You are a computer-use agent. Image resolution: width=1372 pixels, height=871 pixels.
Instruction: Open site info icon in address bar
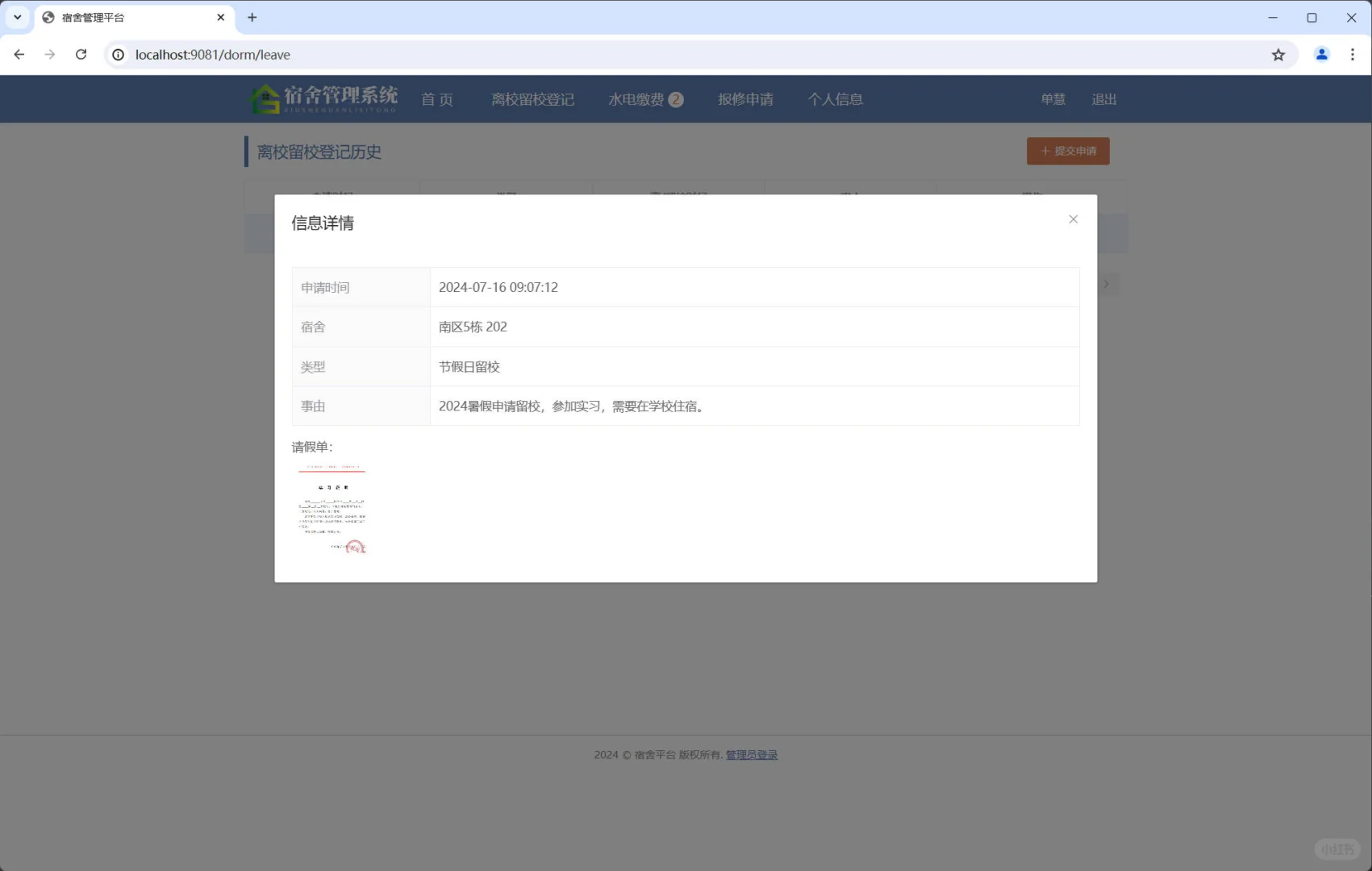click(118, 54)
